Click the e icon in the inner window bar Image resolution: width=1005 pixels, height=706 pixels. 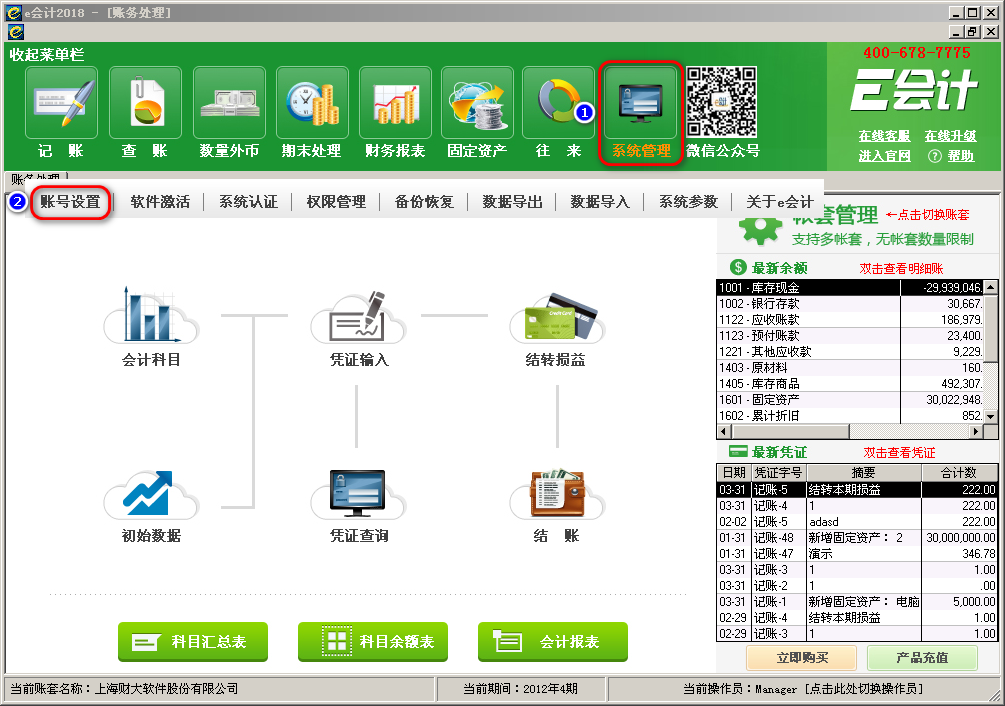[15, 31]
